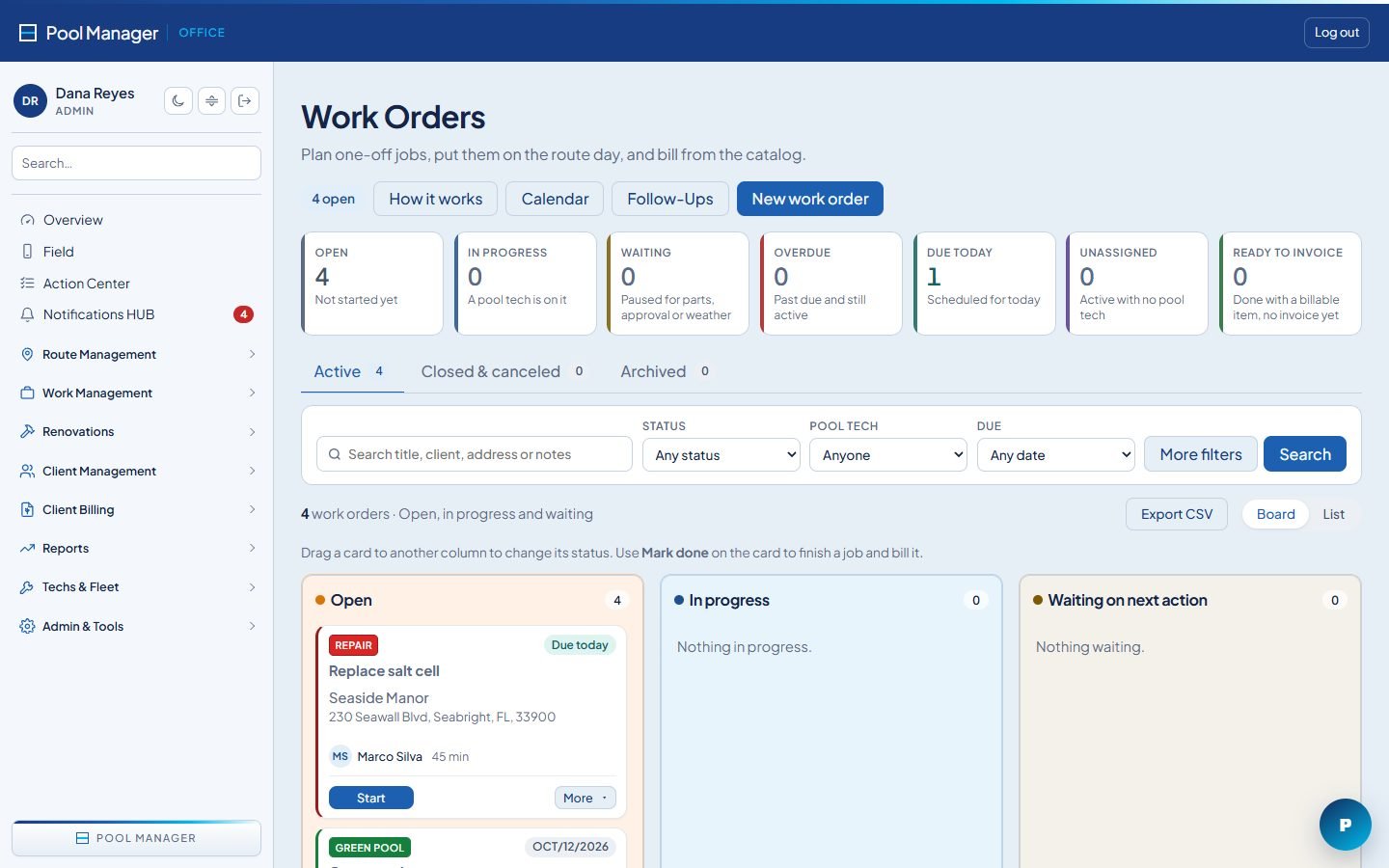Click the Reports trend icon
This screenshot has height=868, width=1389.
pyautogui.click(x=27, y=548)
